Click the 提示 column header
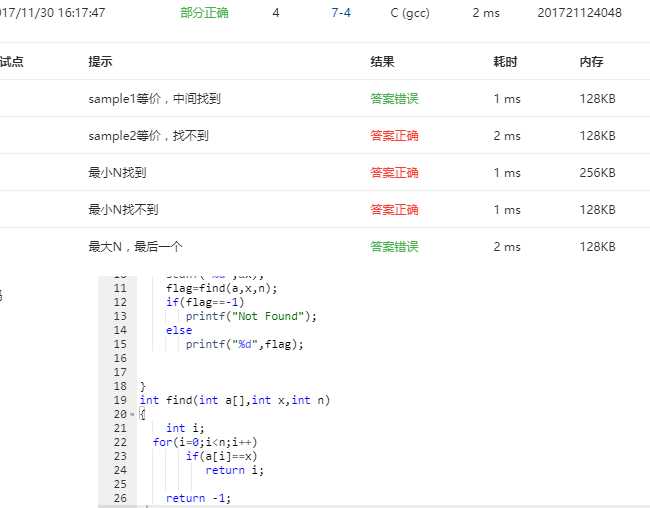Image resolution: width=650 pixels, height=508 pixels. (x=100, y=61)
